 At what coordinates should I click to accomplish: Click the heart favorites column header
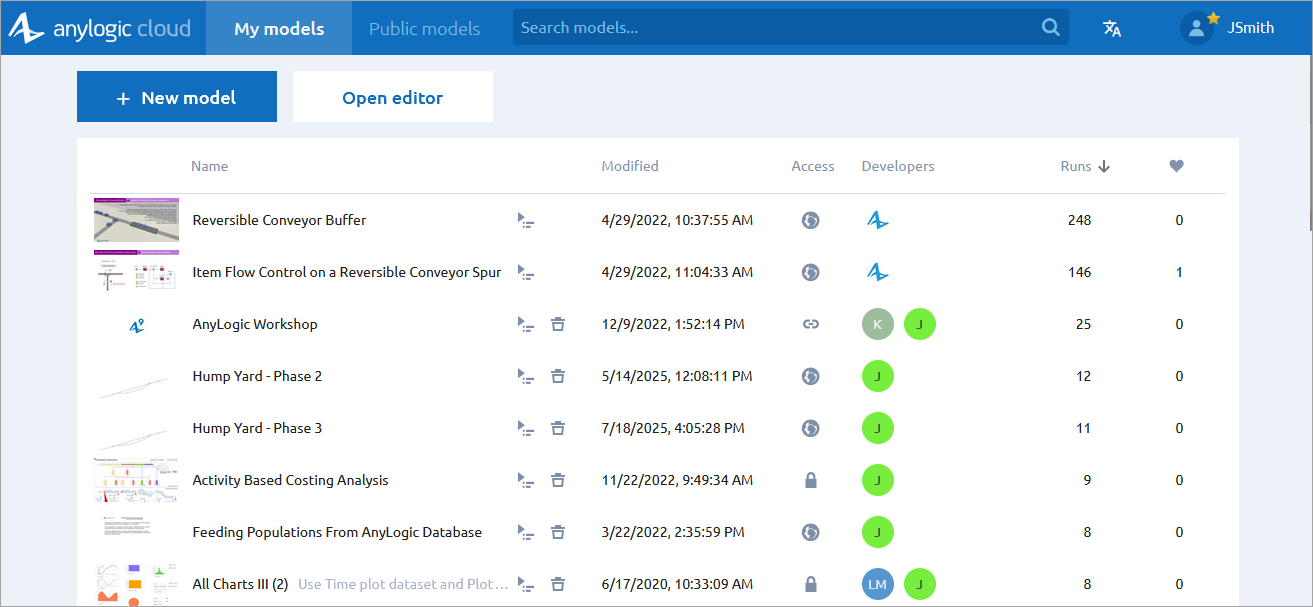click(x=1176, y=166)
